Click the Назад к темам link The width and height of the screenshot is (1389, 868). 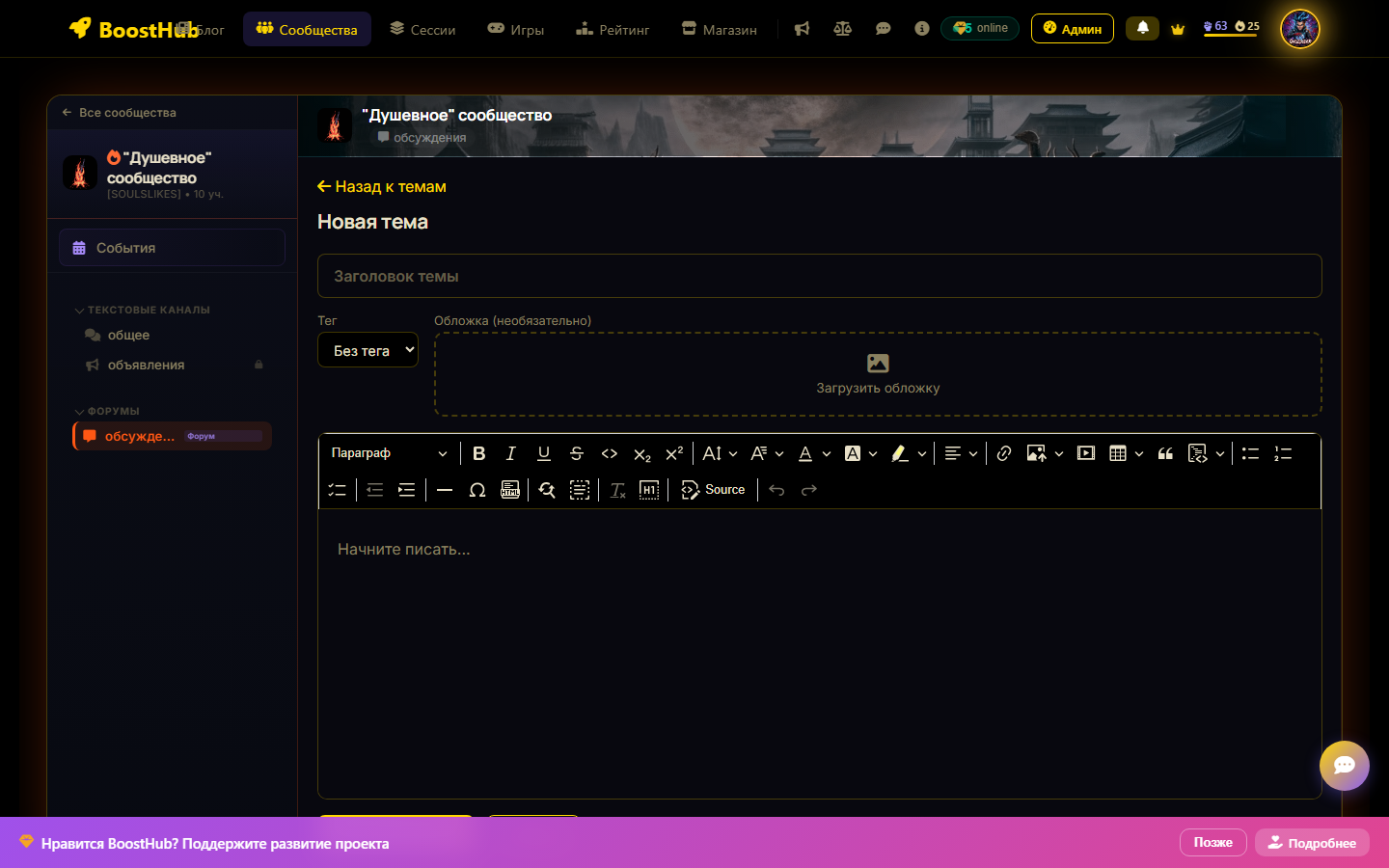click(382, 187)
